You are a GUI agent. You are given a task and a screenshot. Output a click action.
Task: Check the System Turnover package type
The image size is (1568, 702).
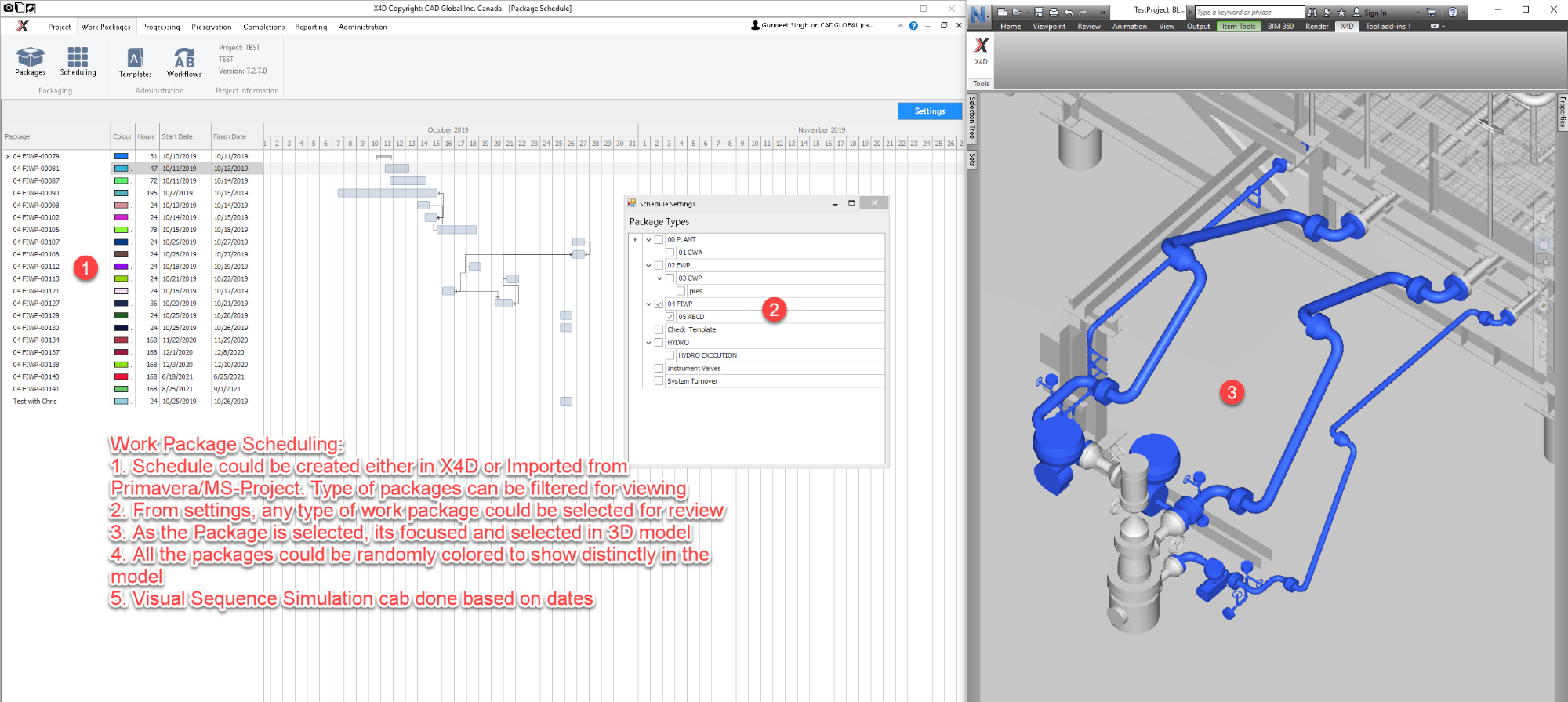(x=659, y=381)
